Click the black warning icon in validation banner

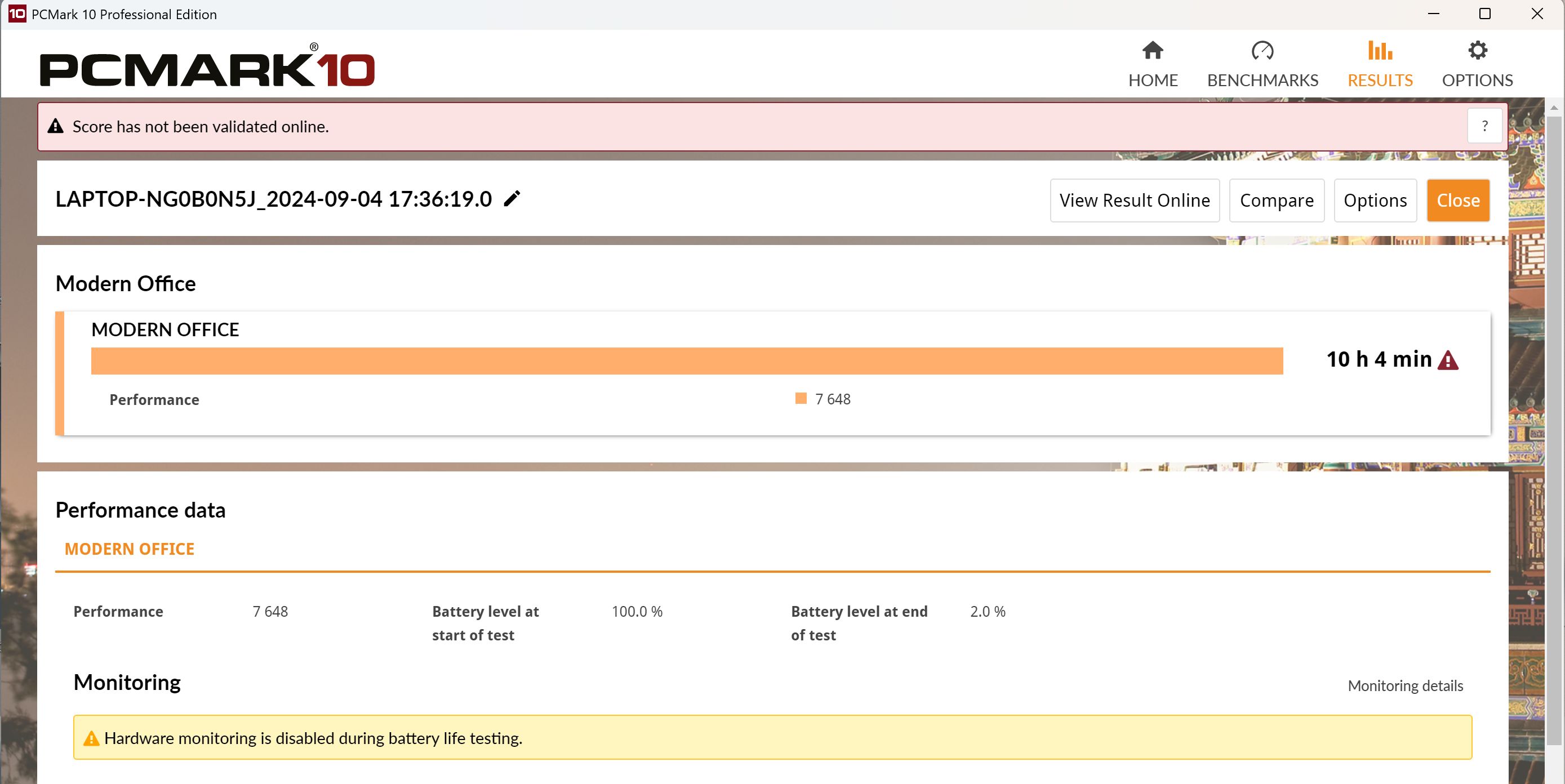[x=56, y=126]
